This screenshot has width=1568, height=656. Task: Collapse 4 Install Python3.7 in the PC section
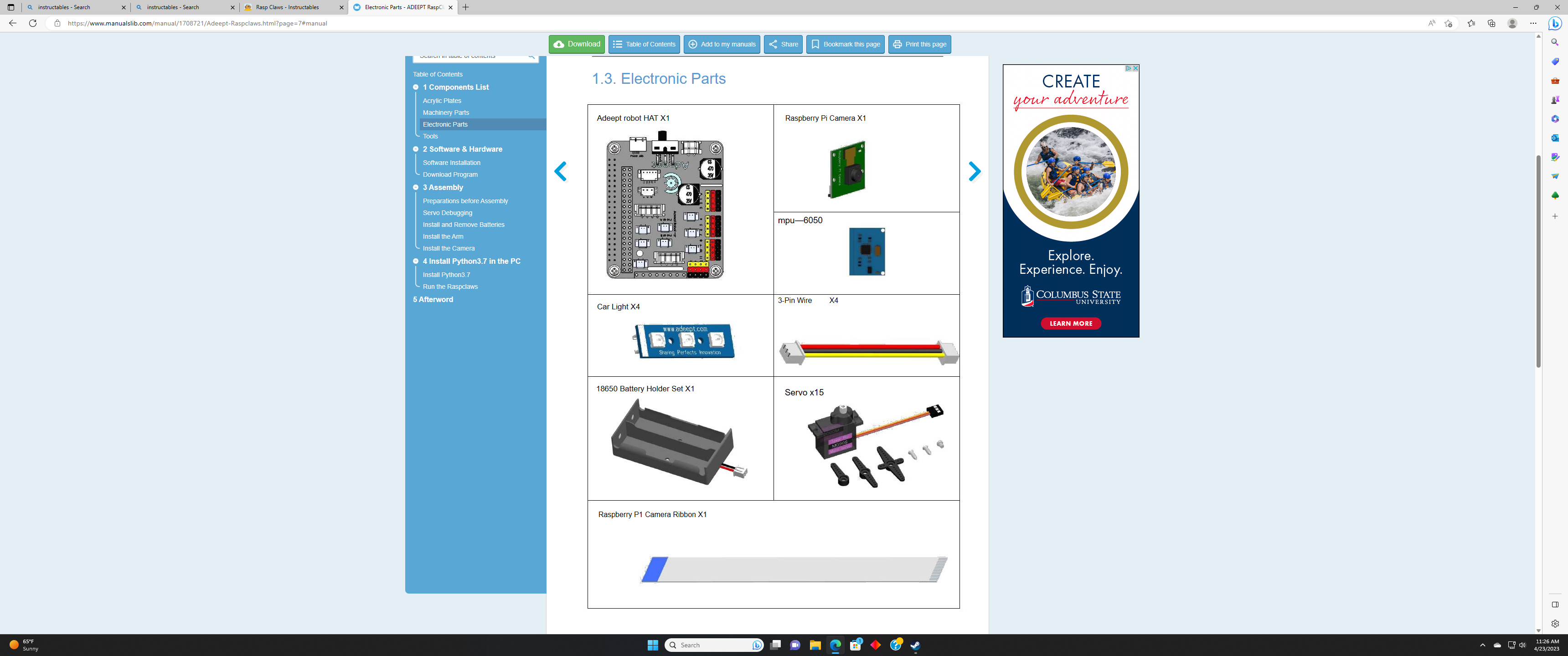416,261
